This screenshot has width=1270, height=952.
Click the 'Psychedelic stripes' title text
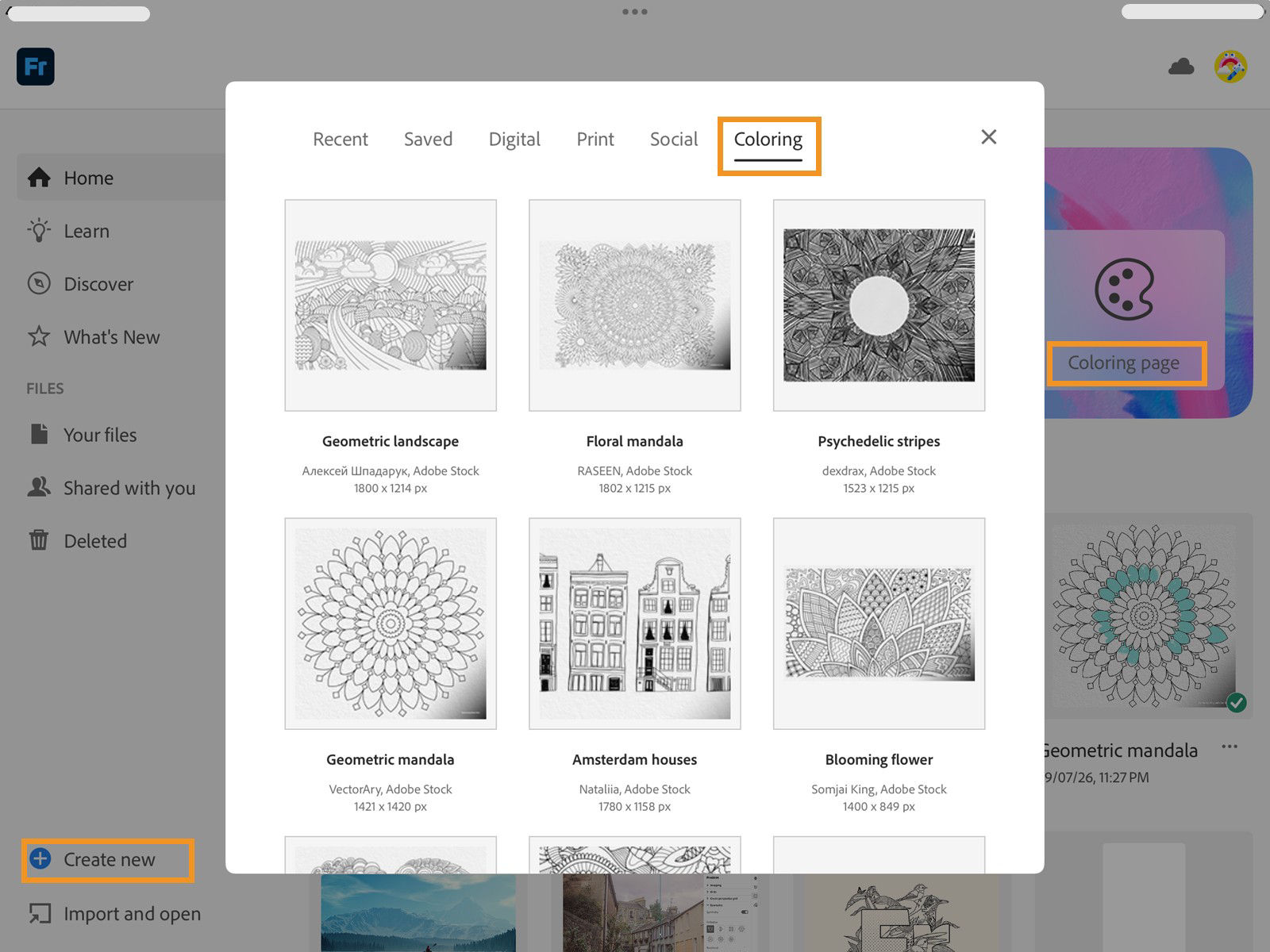pos(879,441)
